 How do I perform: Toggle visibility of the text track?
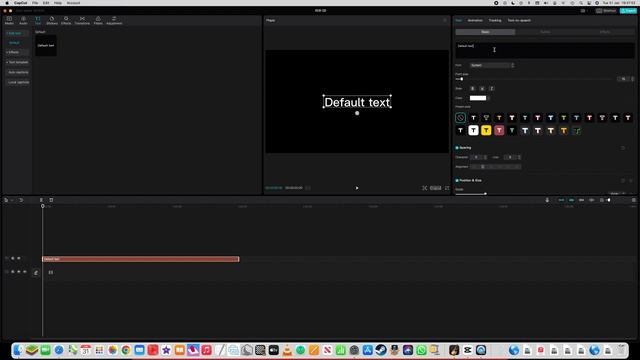coord(18,258)
